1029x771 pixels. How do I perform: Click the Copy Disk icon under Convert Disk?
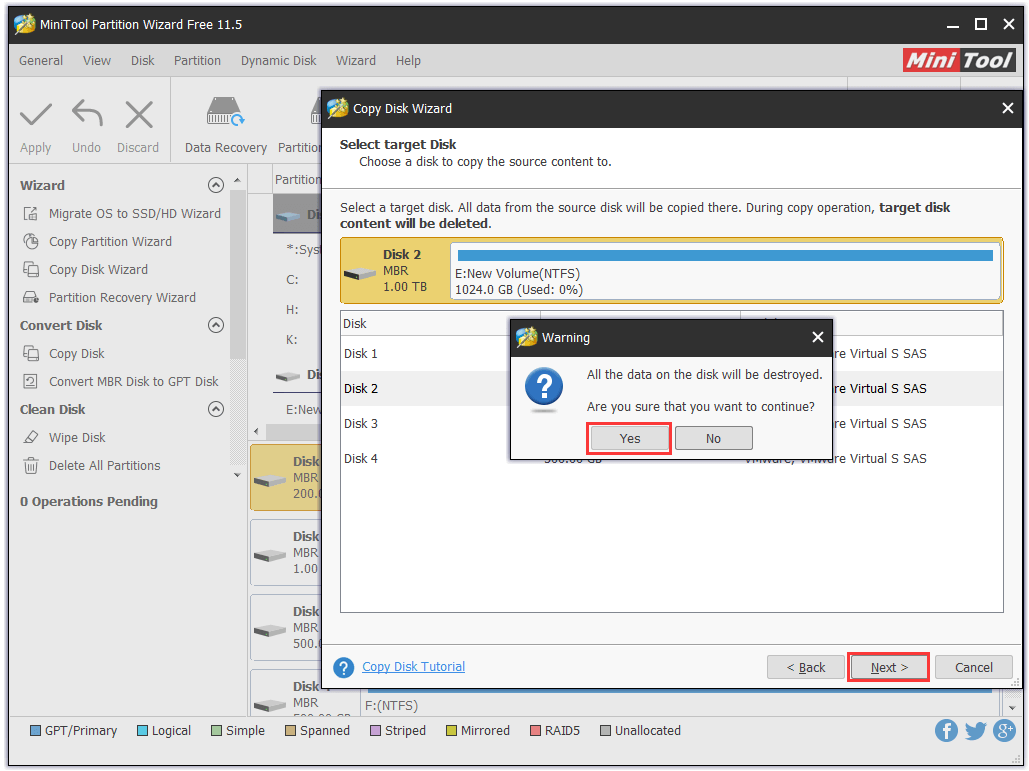point(30,353)
